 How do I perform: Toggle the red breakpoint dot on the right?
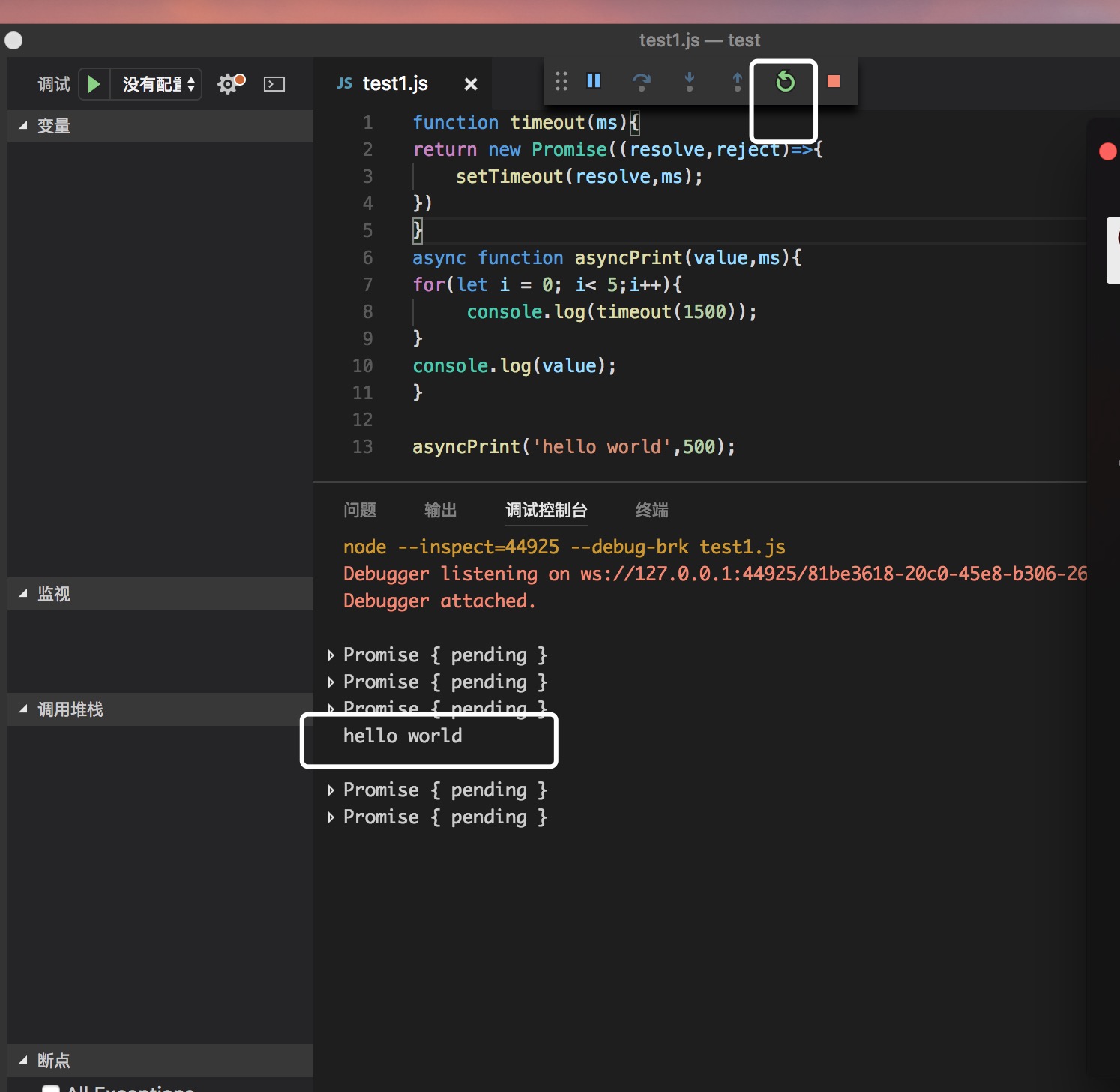1107,151
